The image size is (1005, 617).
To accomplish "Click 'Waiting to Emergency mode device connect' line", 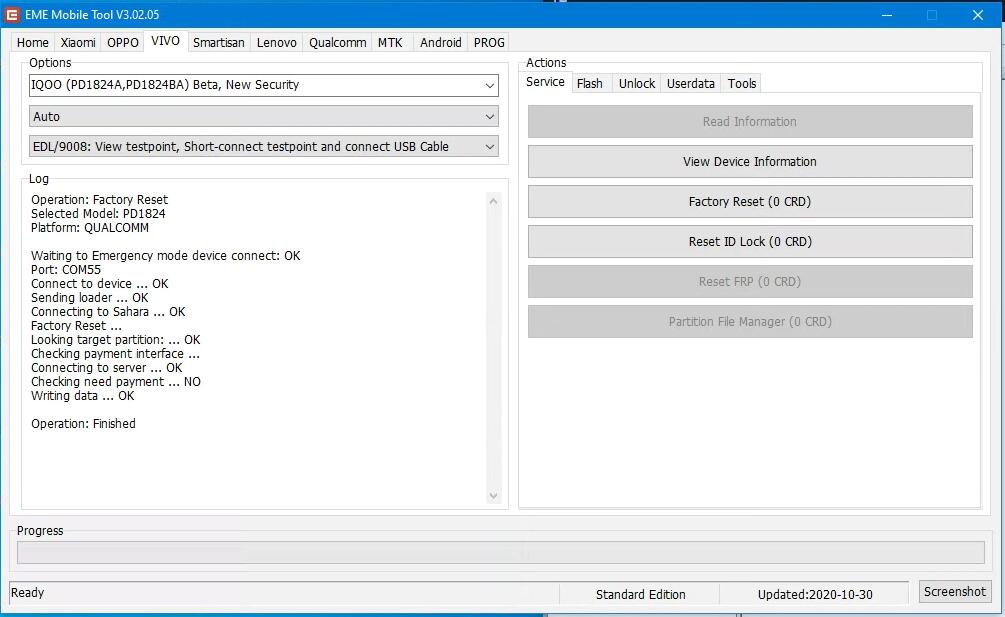I will click(x=165, y=256).
